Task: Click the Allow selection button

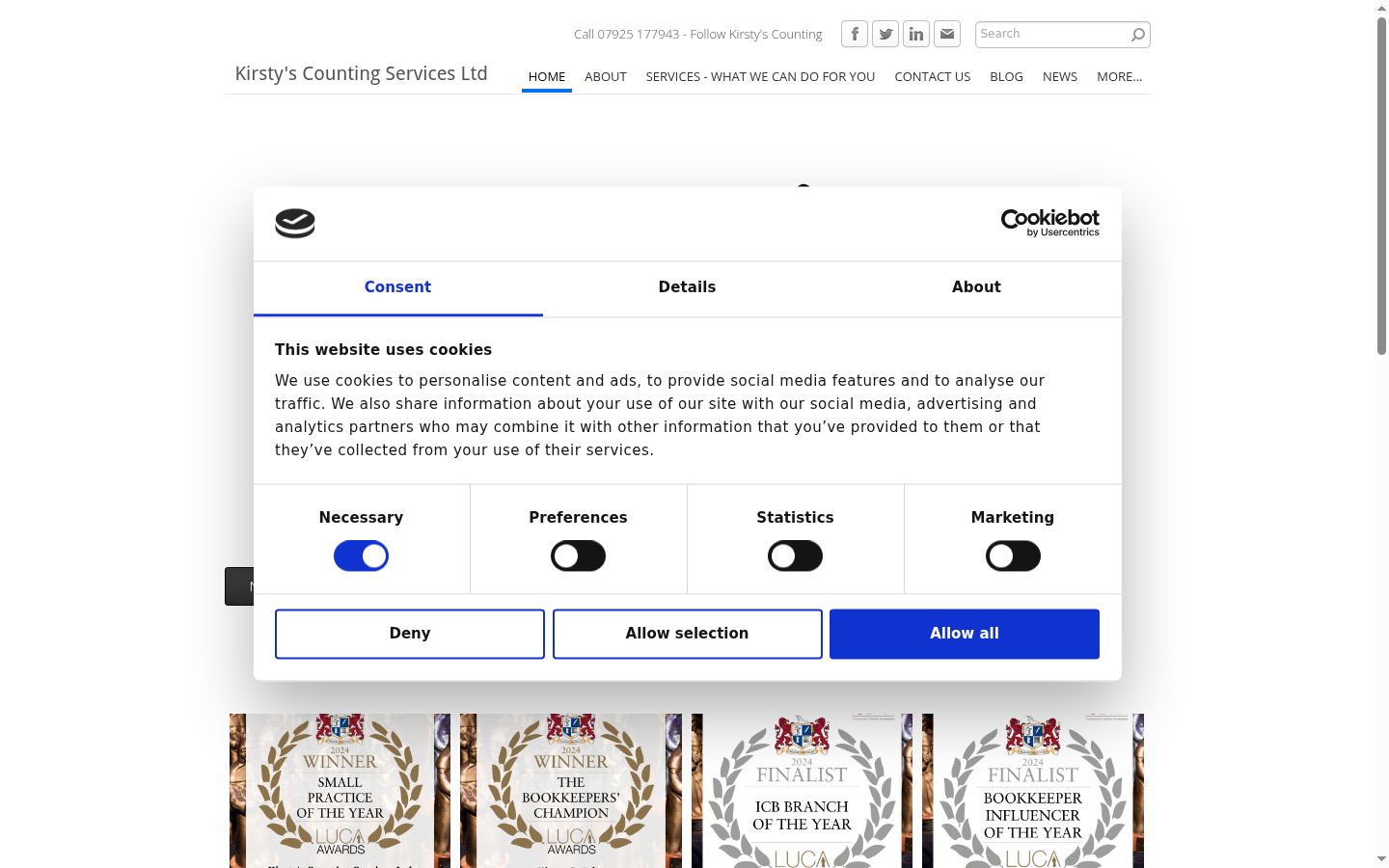Action: click(x=688, y=634)
